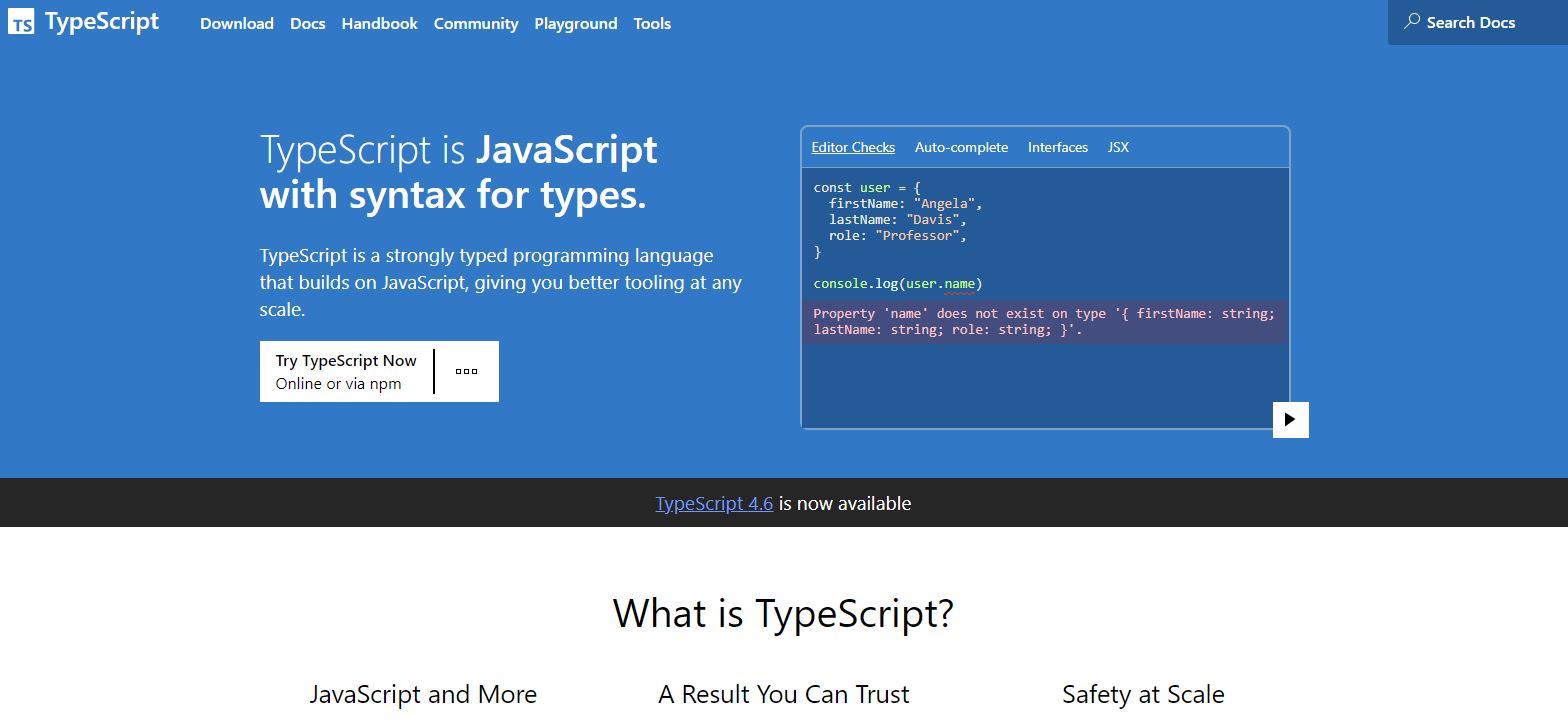The height and width of the screenshot is (724, 1568).
Task: Open the Docs menu item
Action: (308, 23)
